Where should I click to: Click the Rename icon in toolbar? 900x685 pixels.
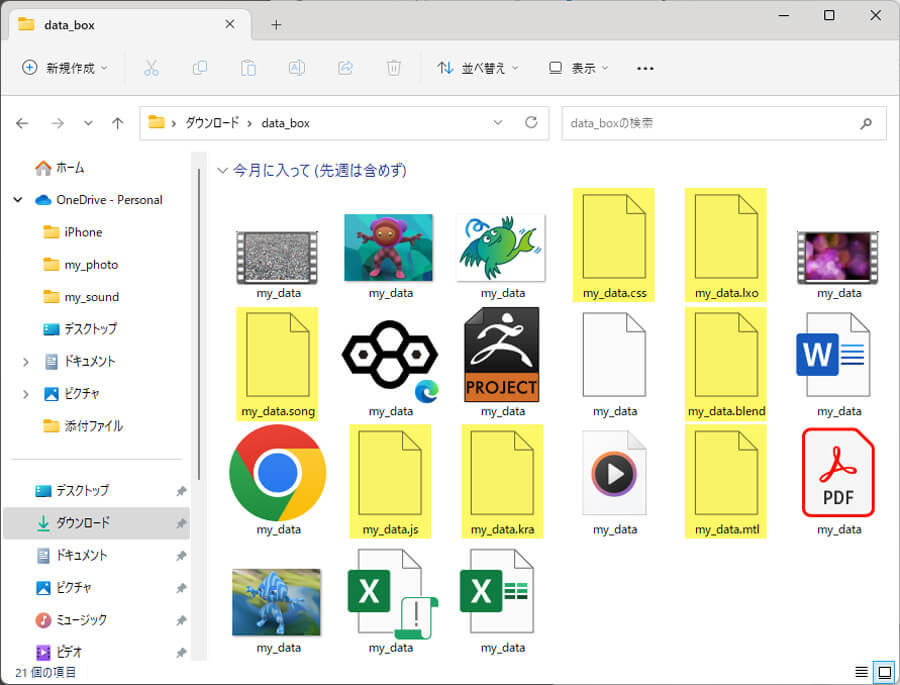[296, 68]
